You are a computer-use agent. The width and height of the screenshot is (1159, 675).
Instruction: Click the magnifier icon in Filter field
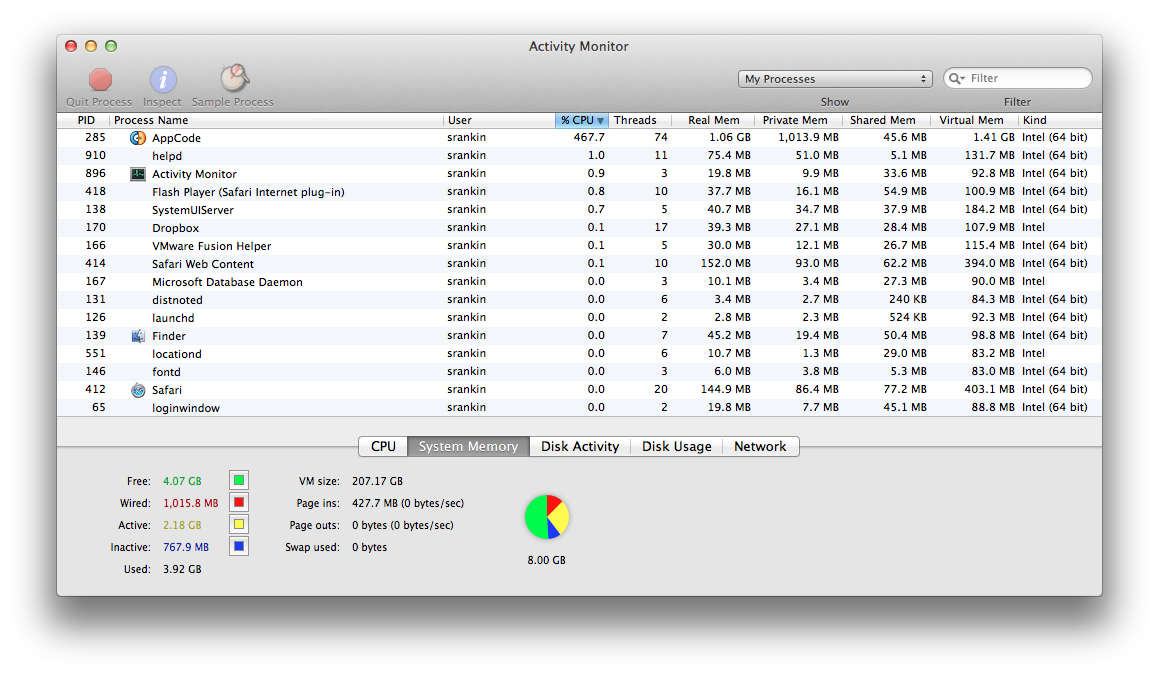click(956, 78)
